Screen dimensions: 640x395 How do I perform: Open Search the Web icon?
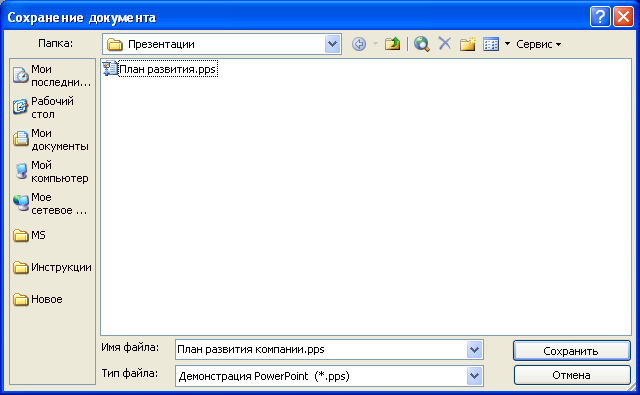click(421, 44)
